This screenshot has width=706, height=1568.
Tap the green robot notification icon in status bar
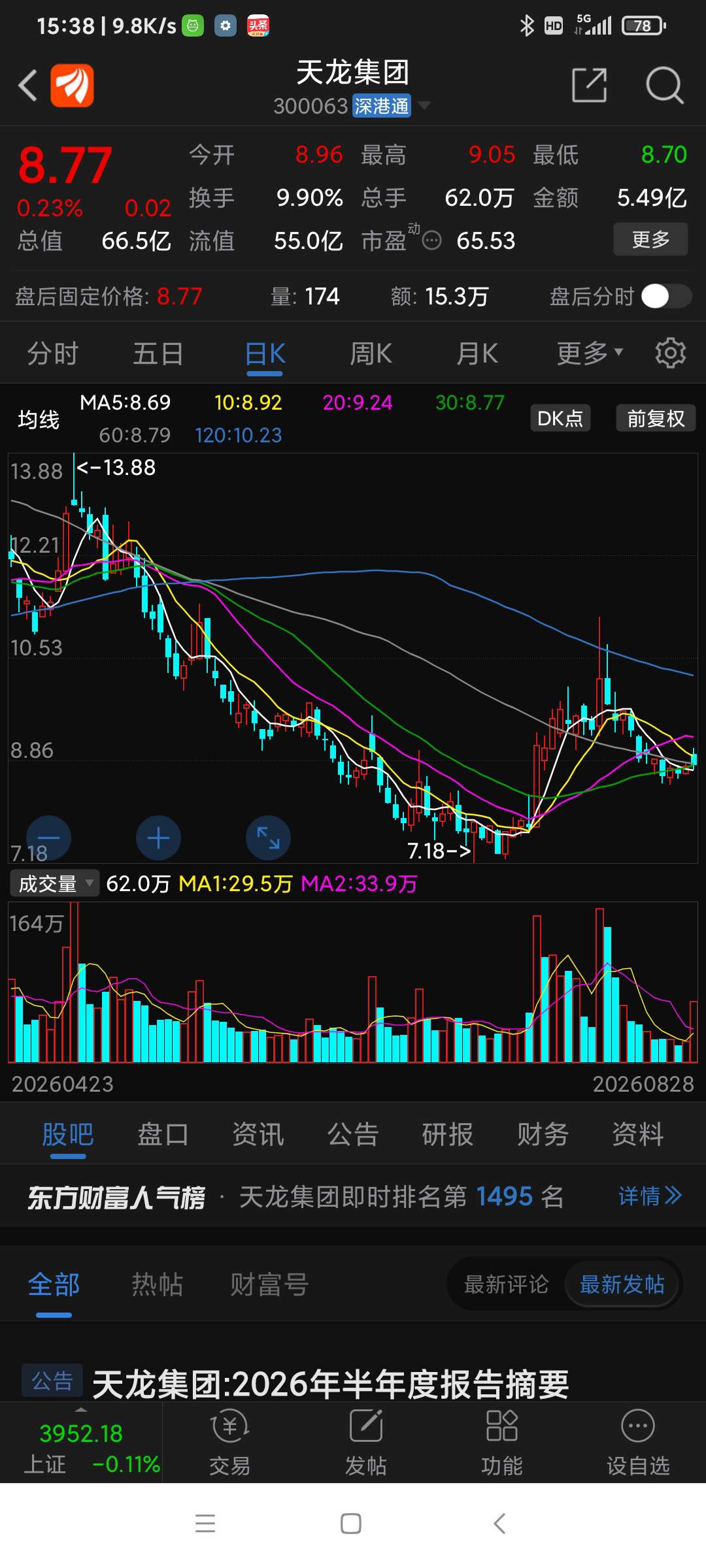point(193,25)
